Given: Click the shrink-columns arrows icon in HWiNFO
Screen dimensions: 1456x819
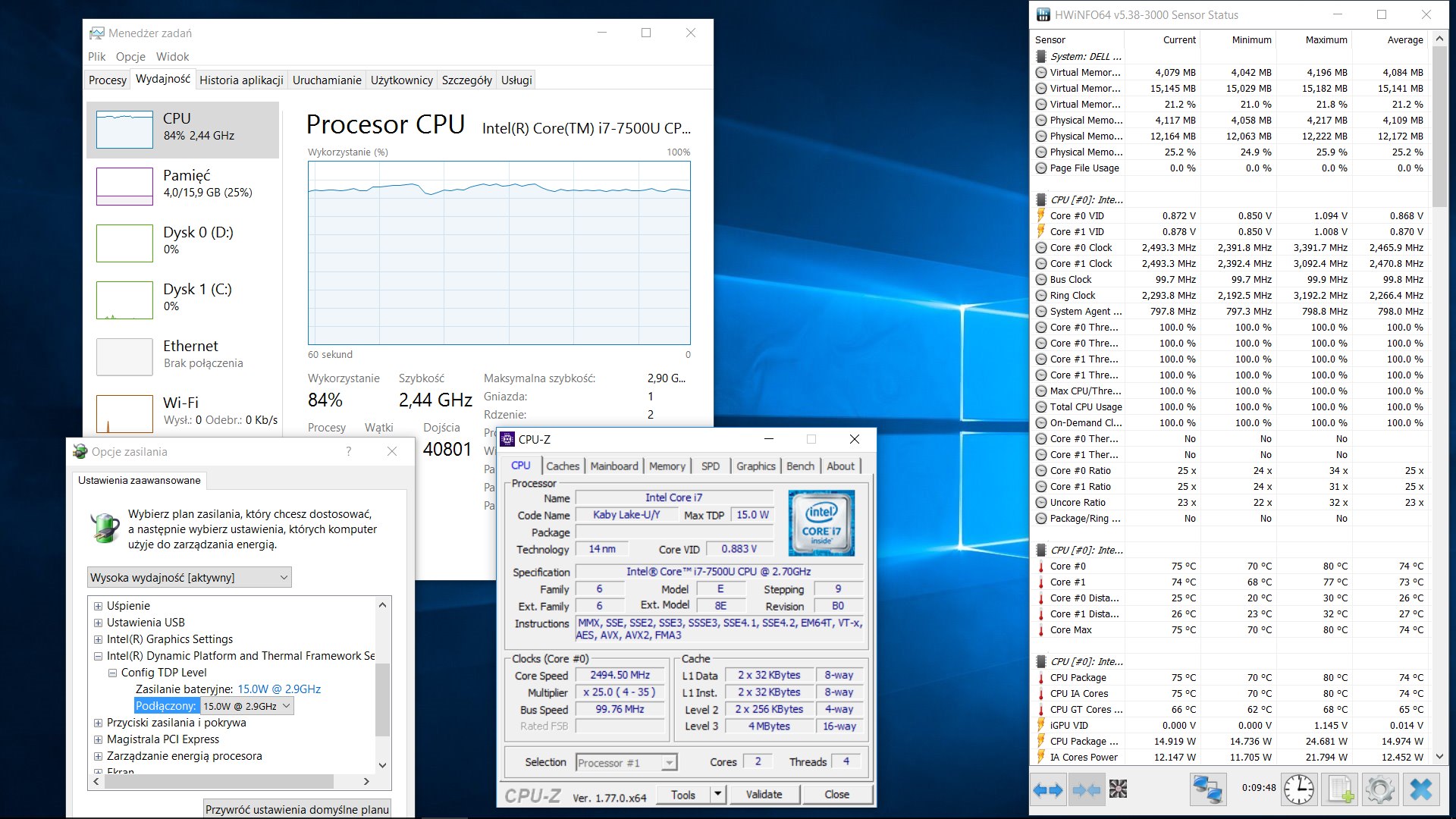Looking at the screenshot, I should (x=1086, y=790).
